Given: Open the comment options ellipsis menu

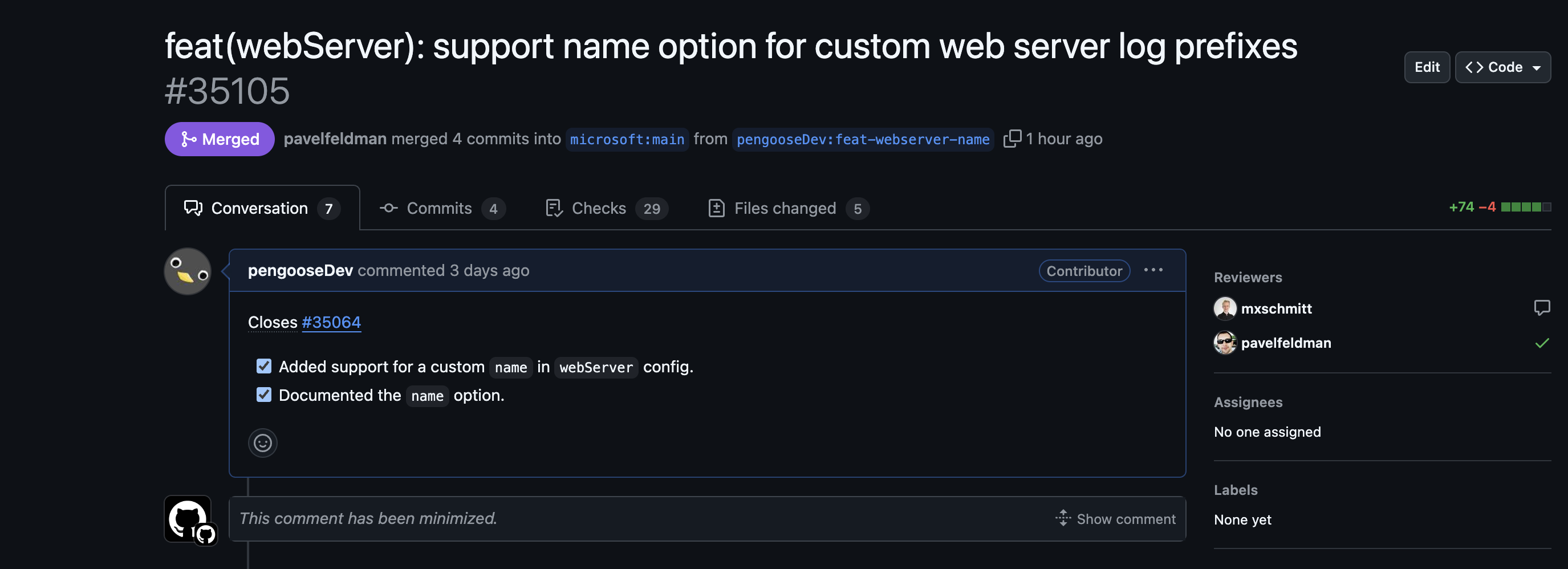Looking at the screenshot, I should [1153, 270].
